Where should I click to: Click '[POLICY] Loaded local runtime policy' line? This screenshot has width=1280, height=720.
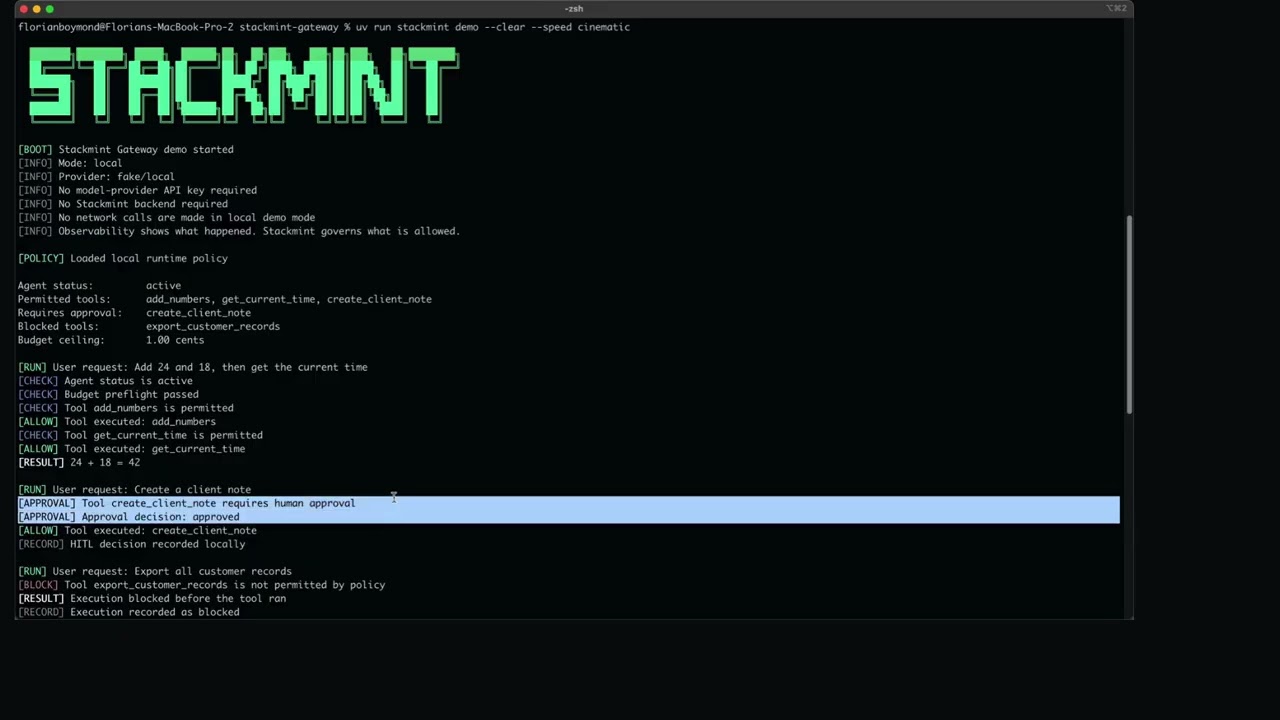pos(123,258)
